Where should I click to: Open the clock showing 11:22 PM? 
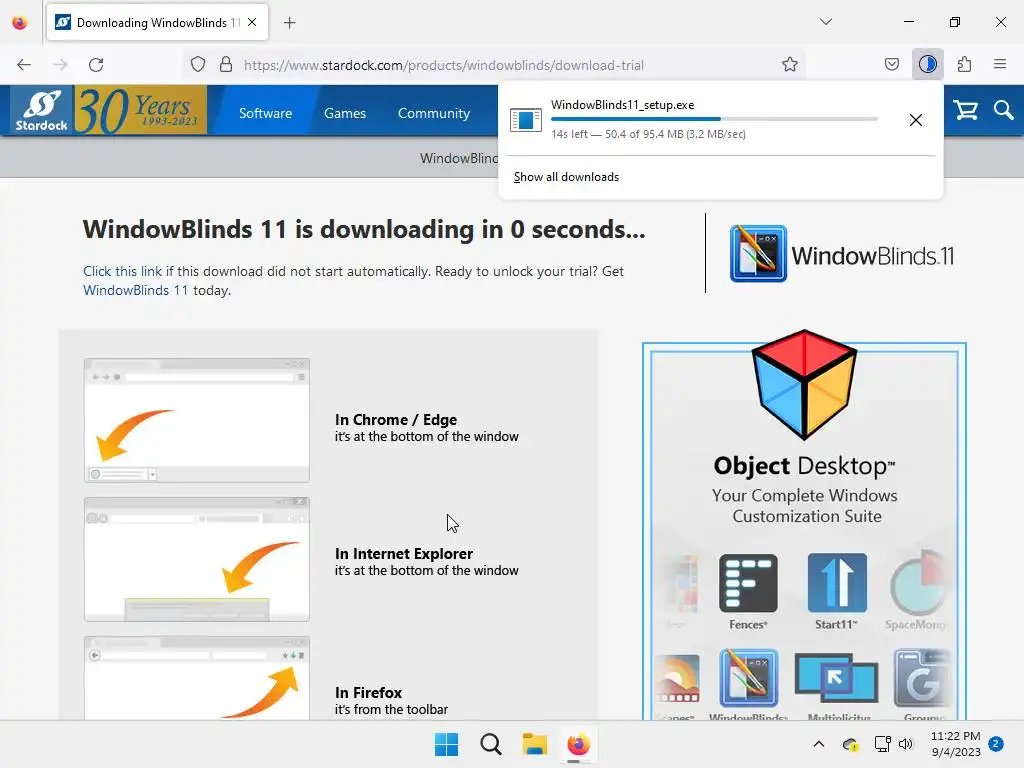pyautogui.click(x=955, y=744)
